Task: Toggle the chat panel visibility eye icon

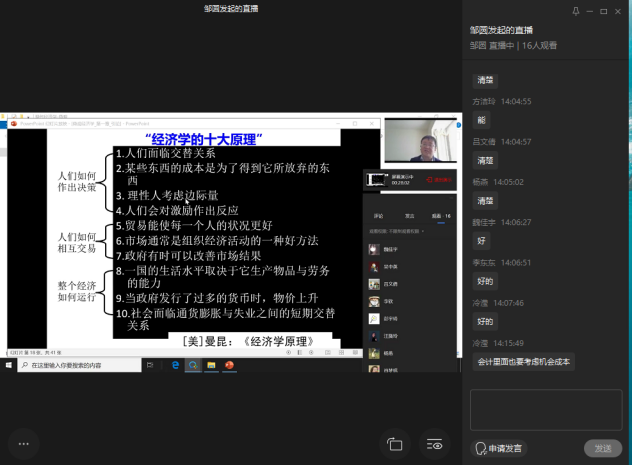Action: coord(434,443)
